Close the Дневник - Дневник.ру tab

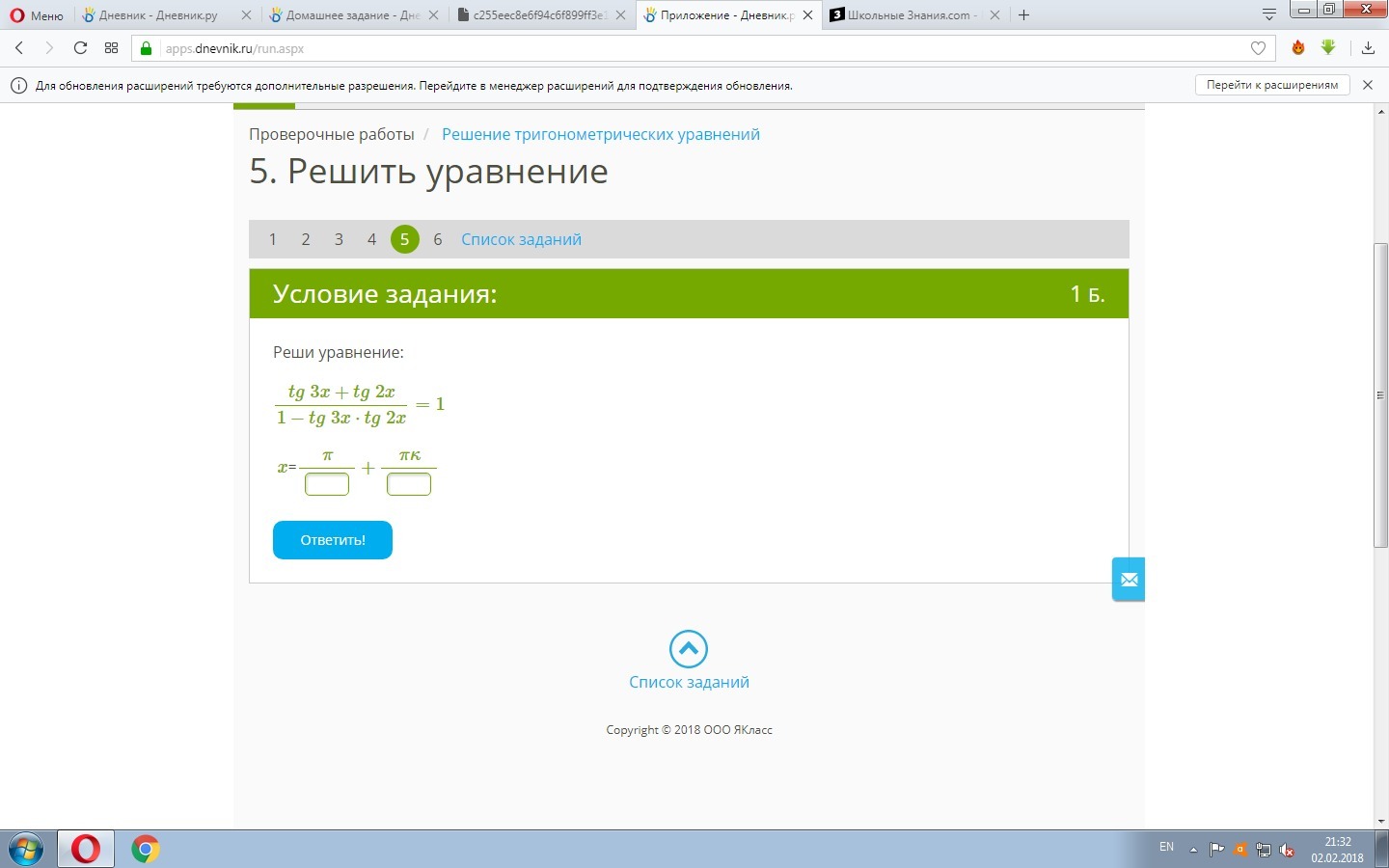[x=246, y=15]
